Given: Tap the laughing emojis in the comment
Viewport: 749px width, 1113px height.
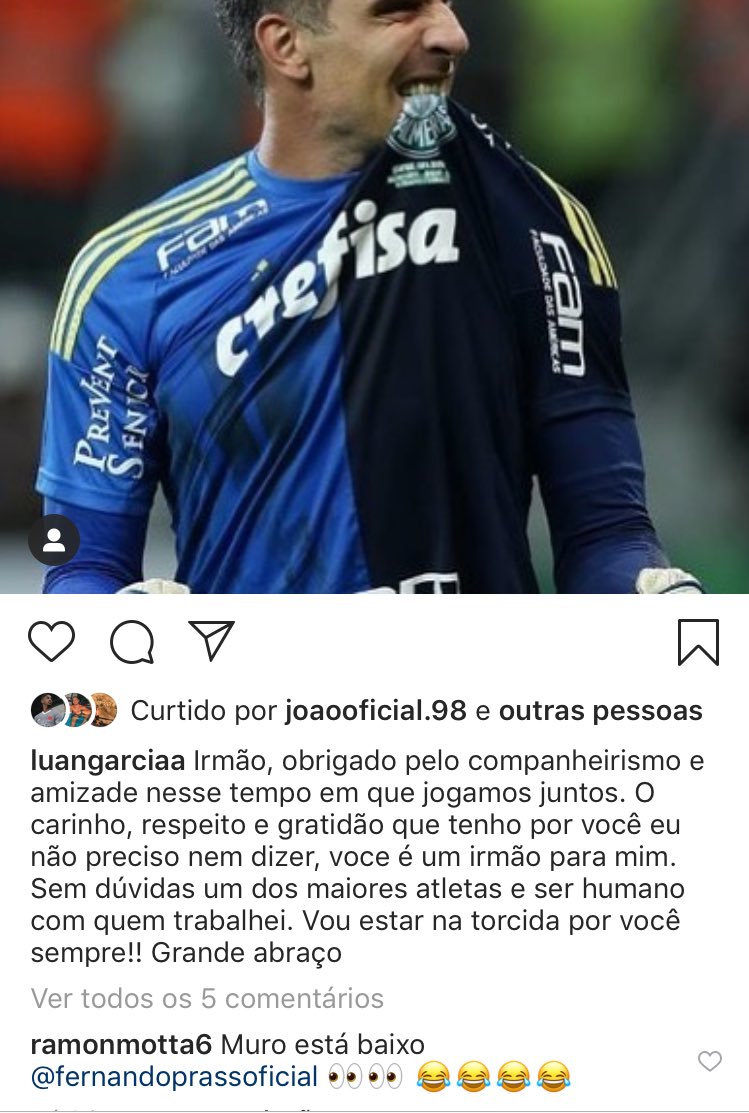Looking at the screenshot, I should coord(493,1077).
